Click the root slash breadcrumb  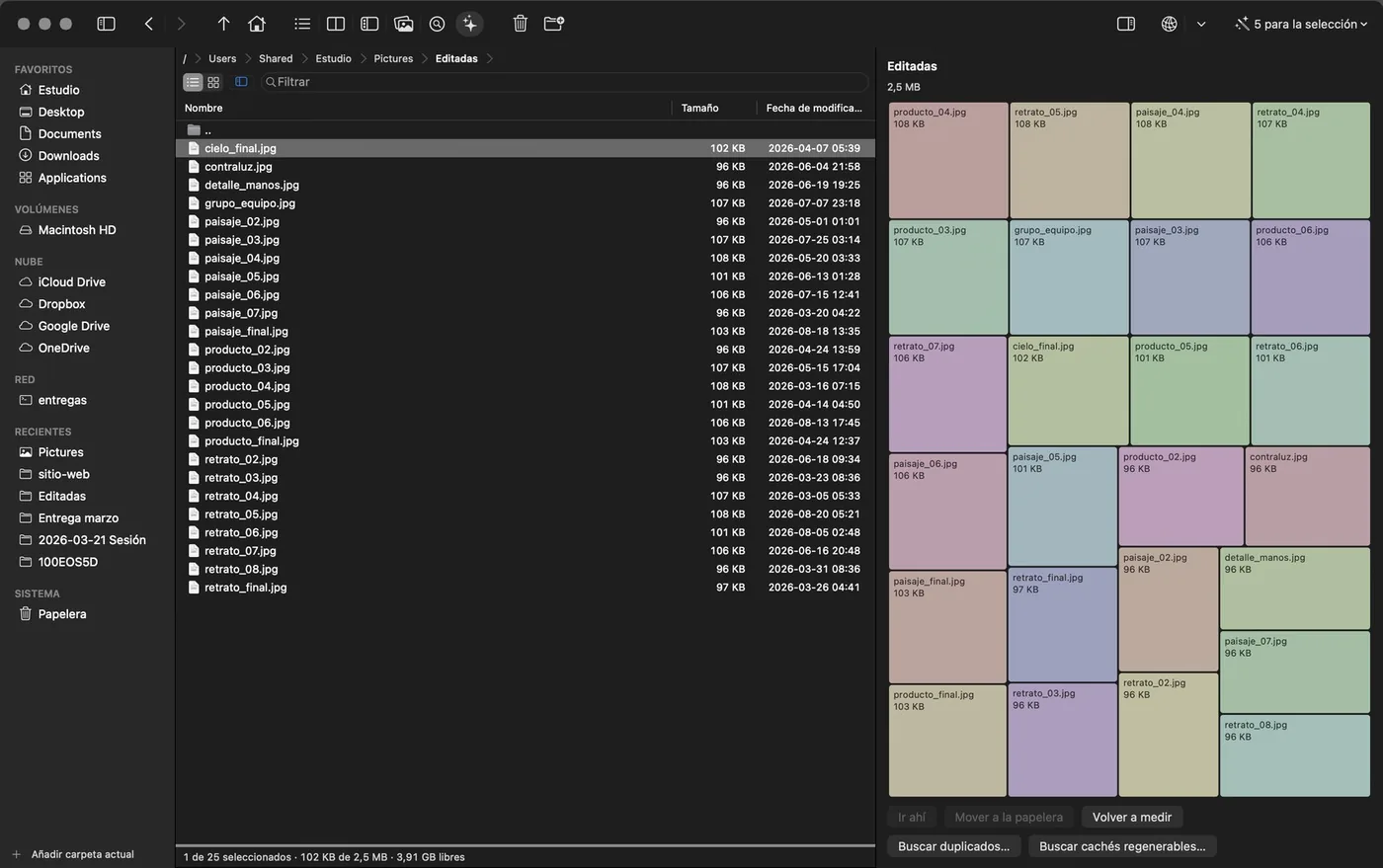185,58
